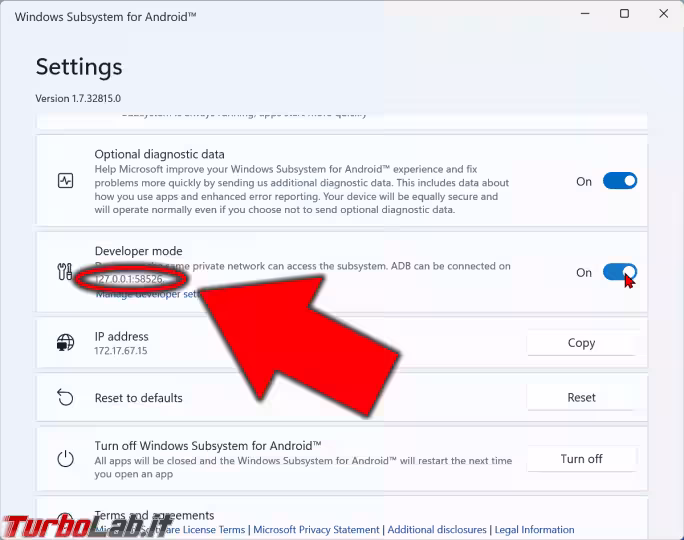
Task: Turn off Windows Subsystem for Android
Action: click(581, 459)
